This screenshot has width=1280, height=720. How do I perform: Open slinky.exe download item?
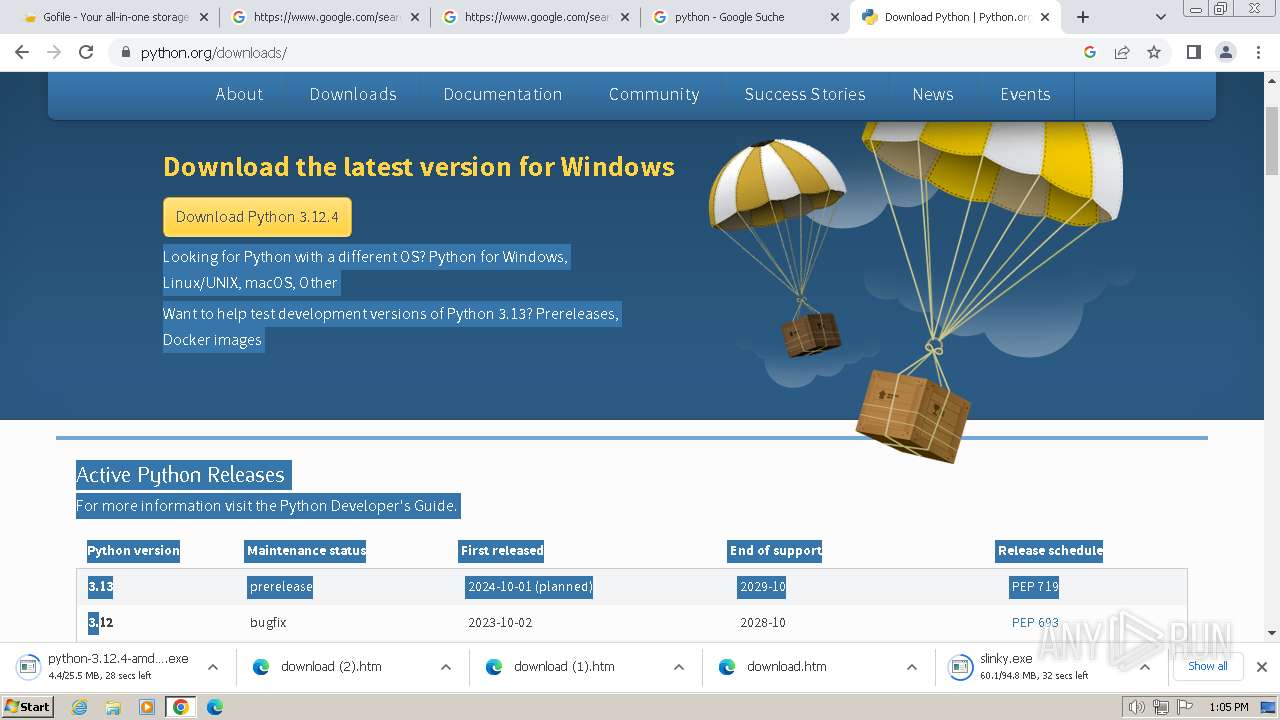[x=1037, y=667]
